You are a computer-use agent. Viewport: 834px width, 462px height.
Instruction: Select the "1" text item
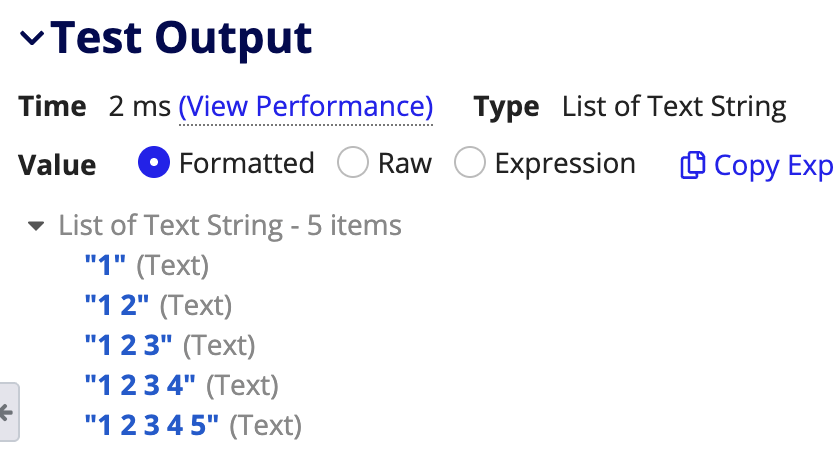pos(105,265)
